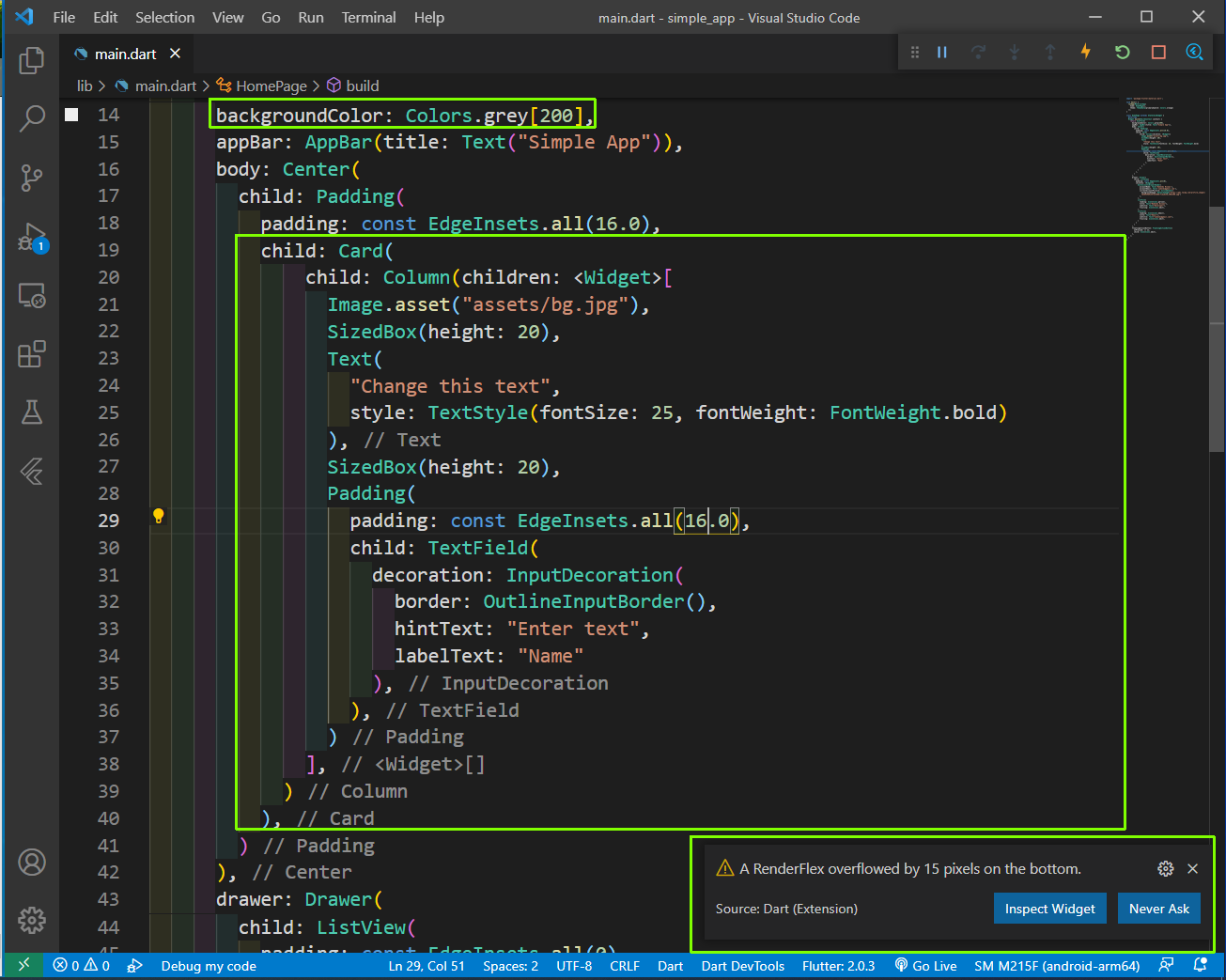This screenshot has width=1226, height=980.
Task: Open the Accounts menu icon
Action: click(32, 862)
